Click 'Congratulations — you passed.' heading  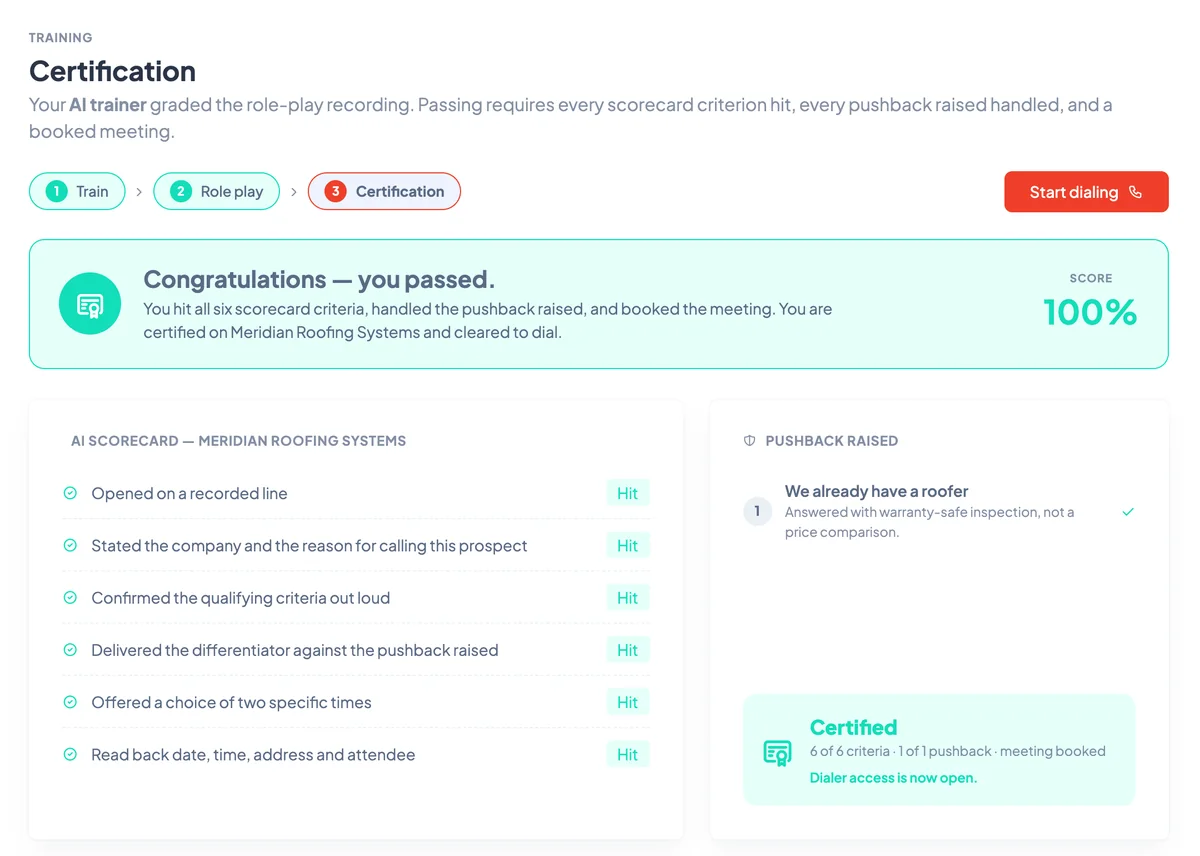[x=319, y=279]
